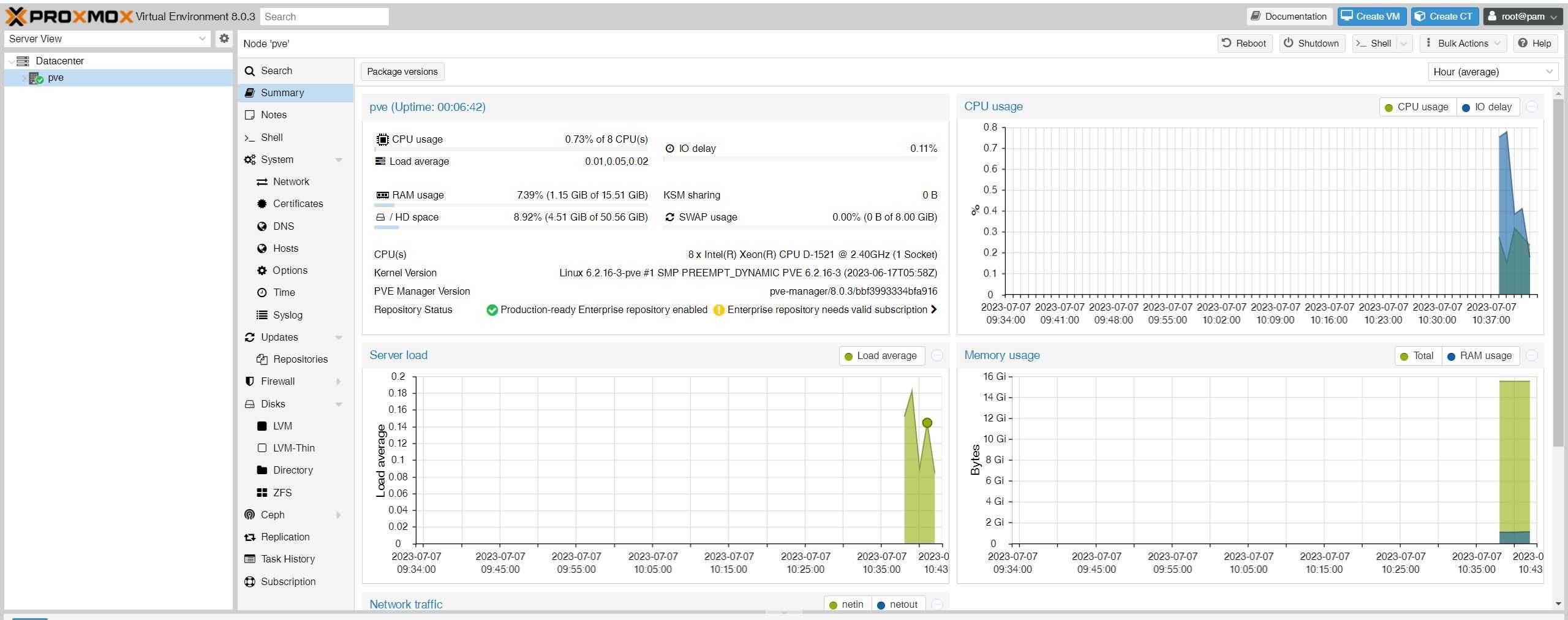Click the Reboot button
The image size is (1568, 620).
[x=1244, y=43]
